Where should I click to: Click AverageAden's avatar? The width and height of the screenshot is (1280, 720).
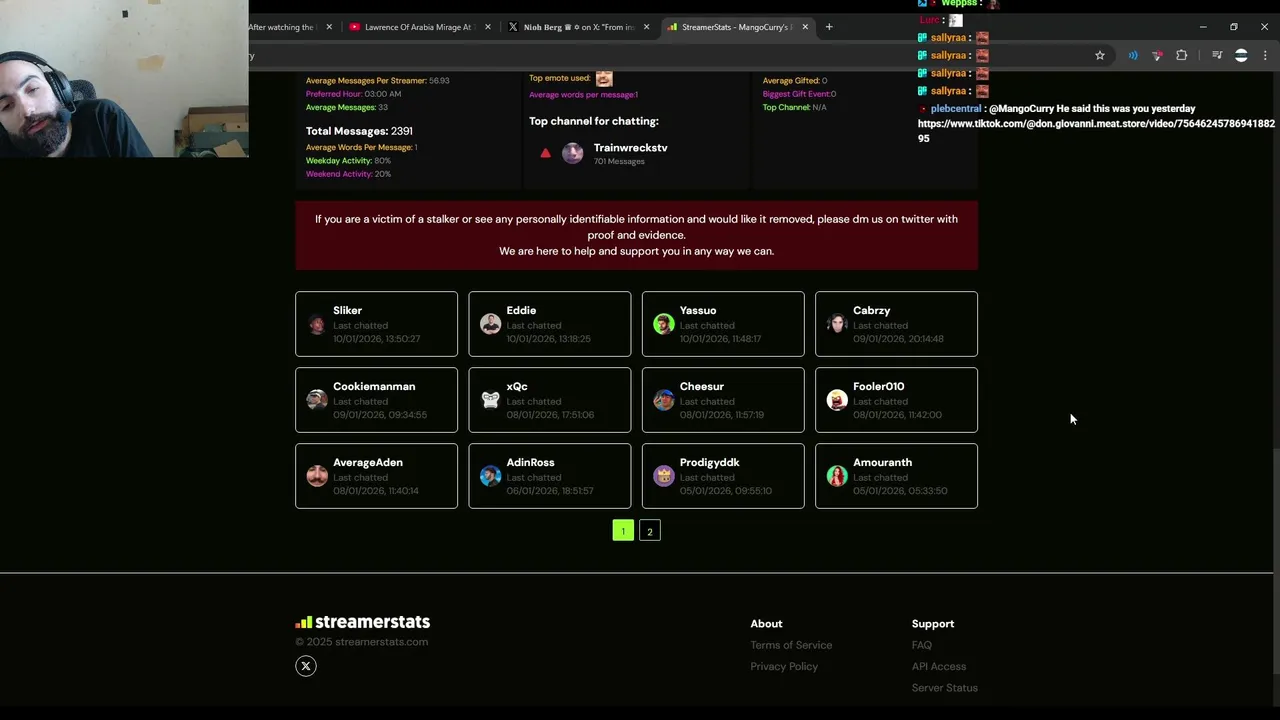tap(317, 476)
